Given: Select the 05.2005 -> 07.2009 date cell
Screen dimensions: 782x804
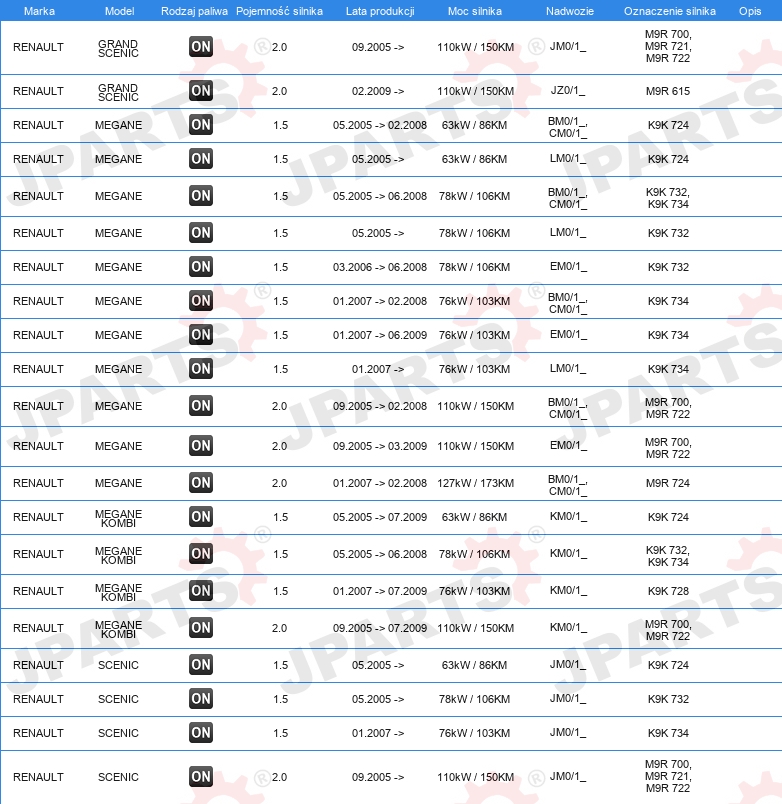Looking at the screenshot, I should (x=379, y=517).
